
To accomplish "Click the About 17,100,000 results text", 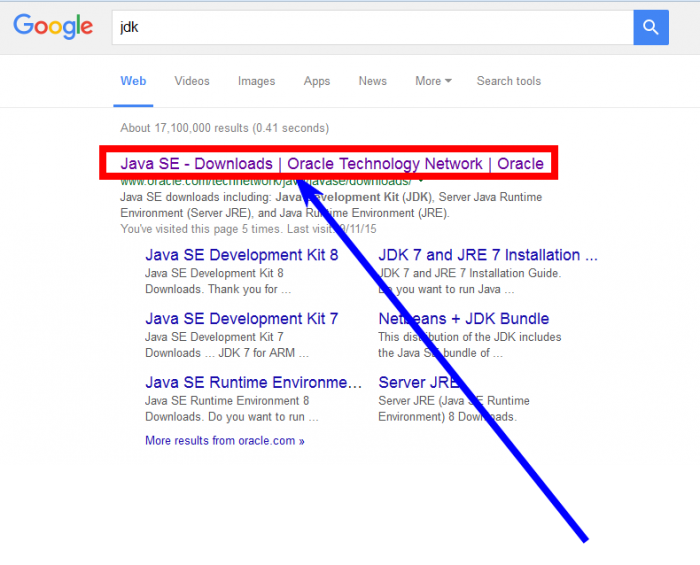I will tap(225, 128).
